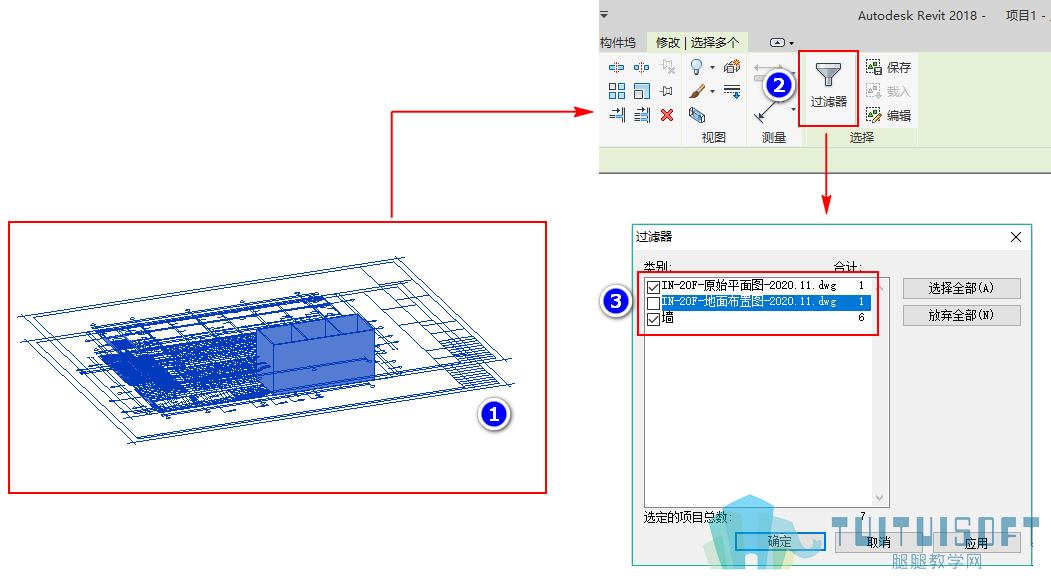Click the Pin element icon

coord(667,91)
